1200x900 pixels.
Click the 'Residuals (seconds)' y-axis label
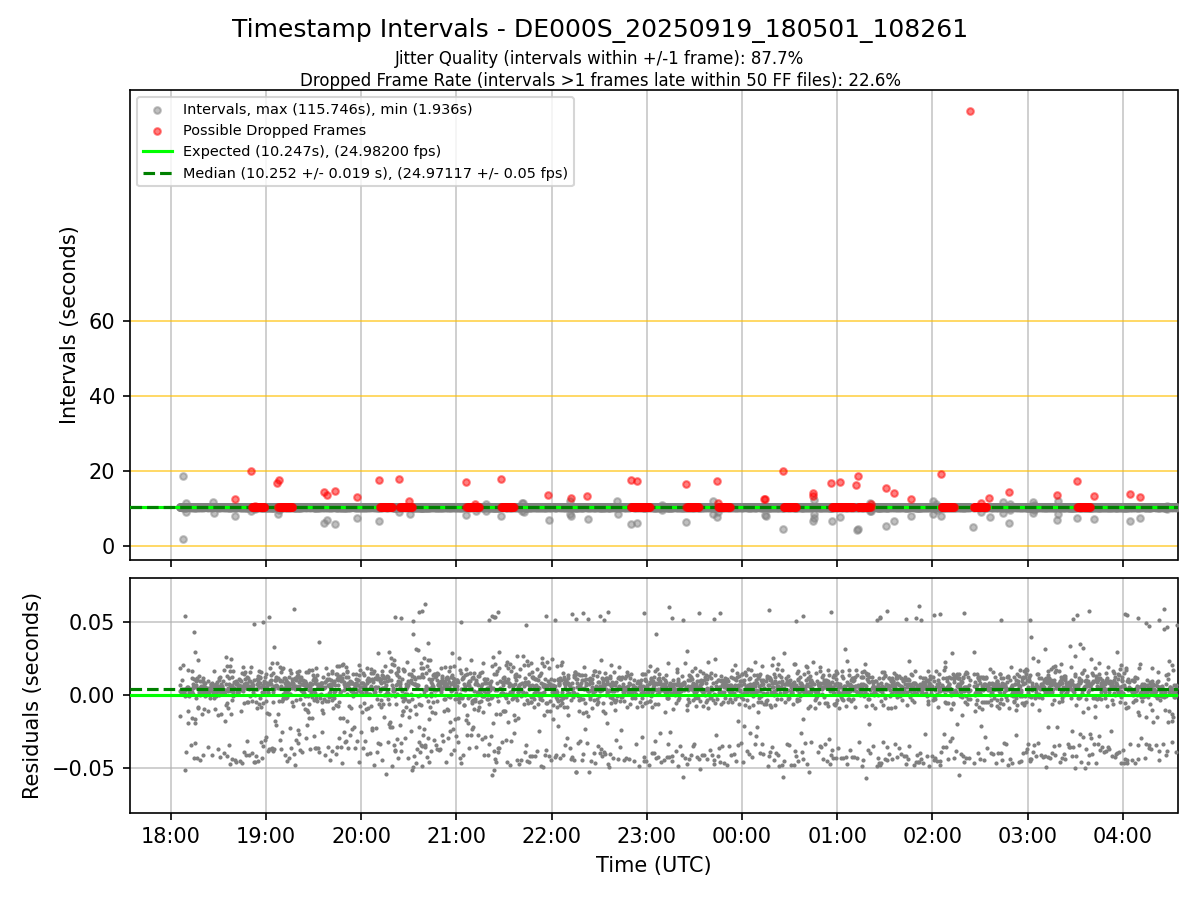coord(32,696)
